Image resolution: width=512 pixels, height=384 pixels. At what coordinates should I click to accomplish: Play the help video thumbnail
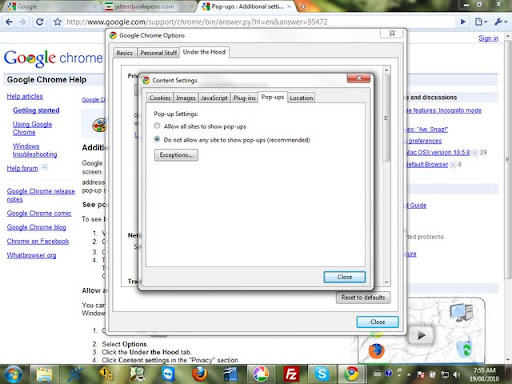pyautogui.click(x=421, y=335)
